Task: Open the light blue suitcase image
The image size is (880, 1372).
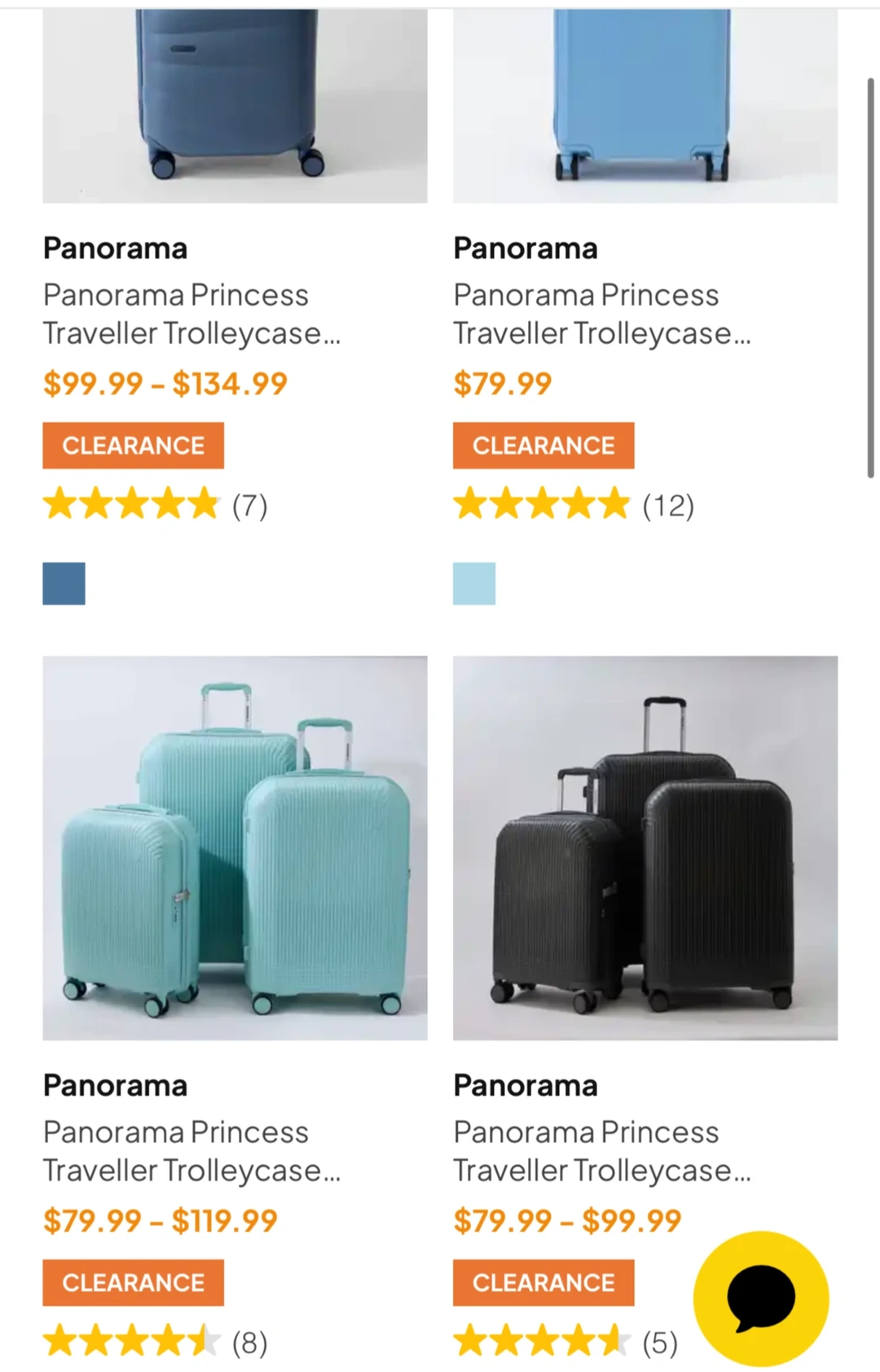Action: 645,106
